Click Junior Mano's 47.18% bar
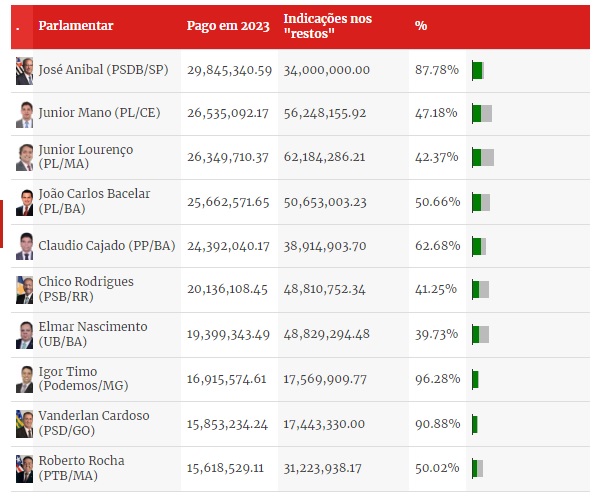Screen dimensions: 604x498 coord(482,114)
